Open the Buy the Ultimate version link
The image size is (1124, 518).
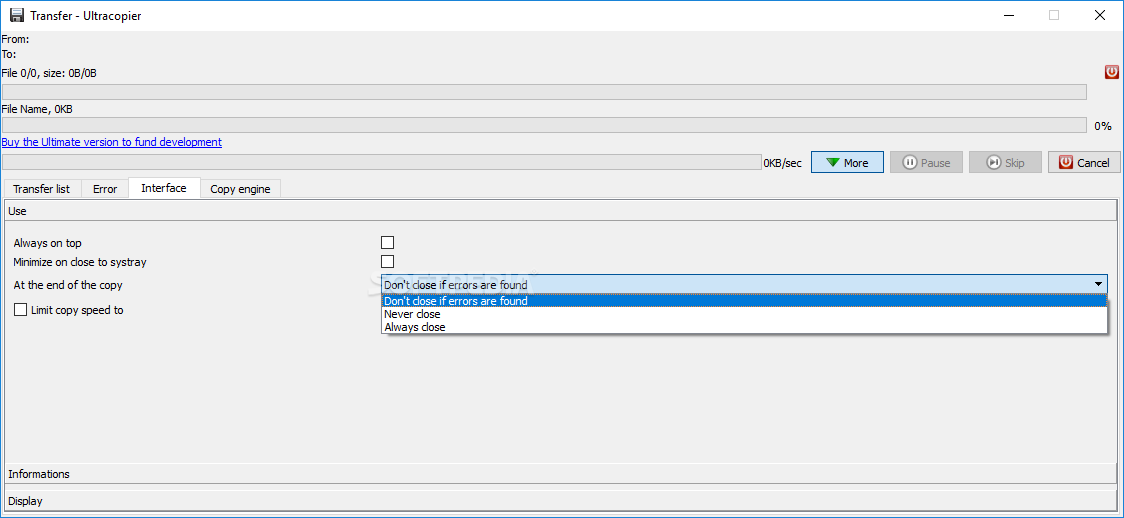coord(112,142)
